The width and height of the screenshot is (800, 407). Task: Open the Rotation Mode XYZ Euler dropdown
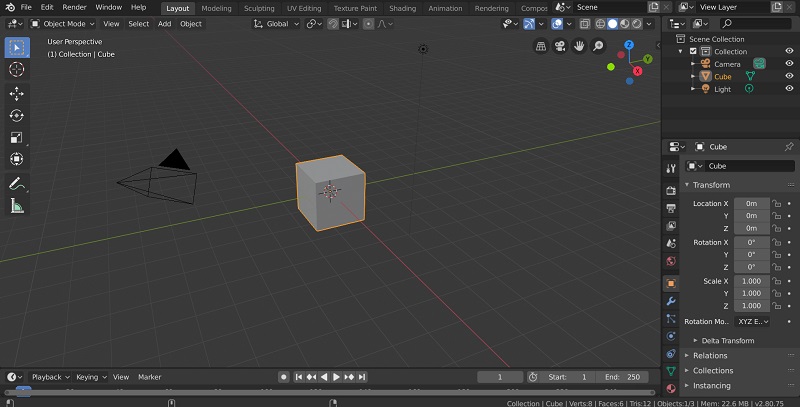752,321
